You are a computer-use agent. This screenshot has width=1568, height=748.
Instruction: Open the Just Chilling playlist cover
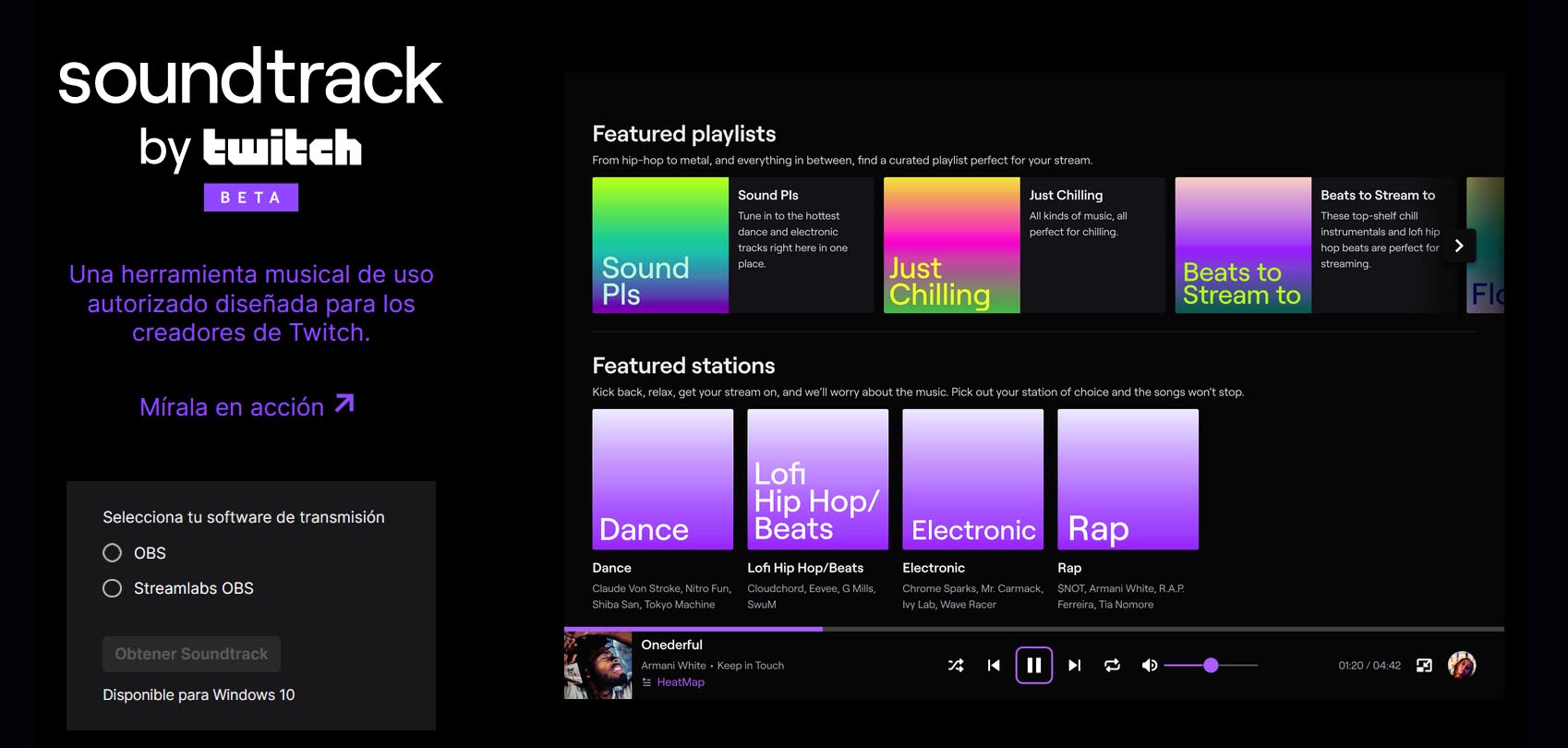[x=951, y=246]
